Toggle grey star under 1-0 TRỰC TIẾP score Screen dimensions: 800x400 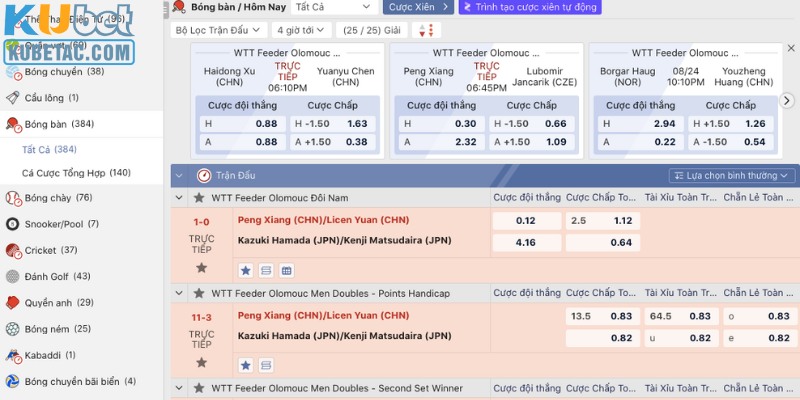point(202,267)
